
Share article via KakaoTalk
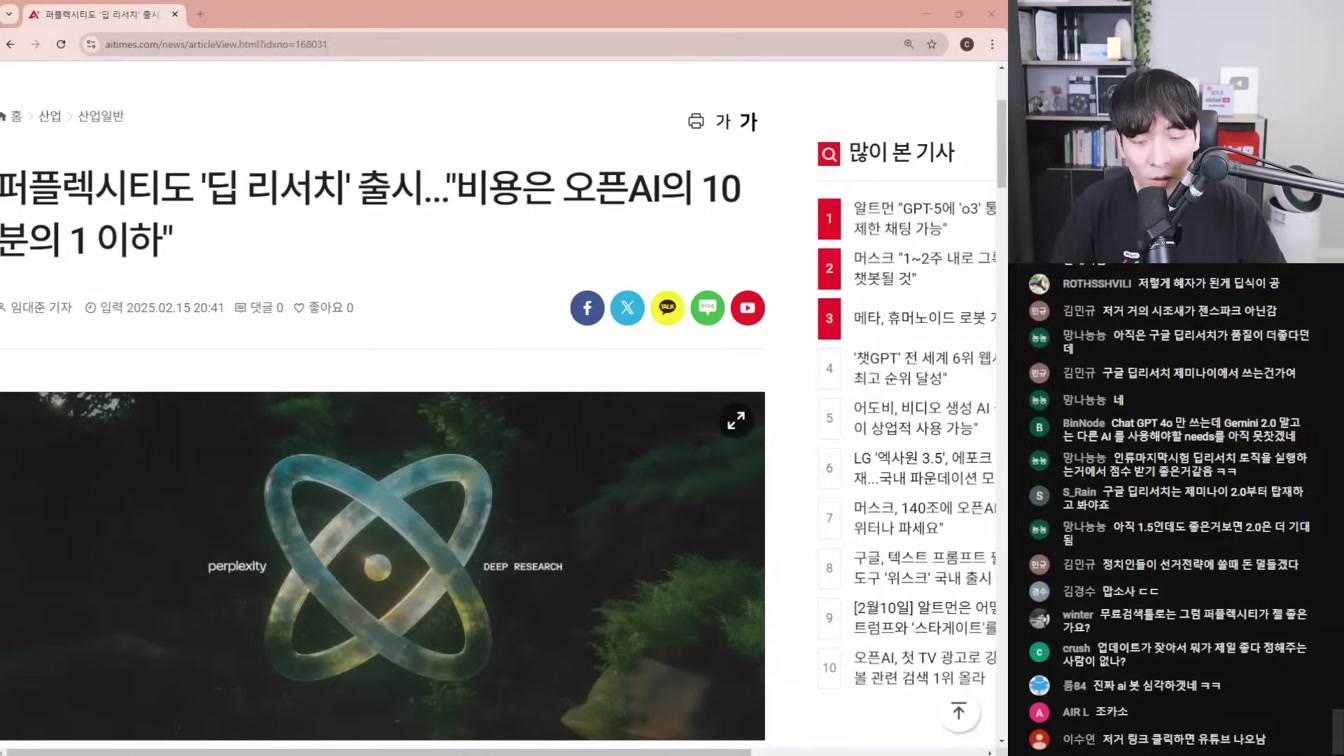coord(667,308)
